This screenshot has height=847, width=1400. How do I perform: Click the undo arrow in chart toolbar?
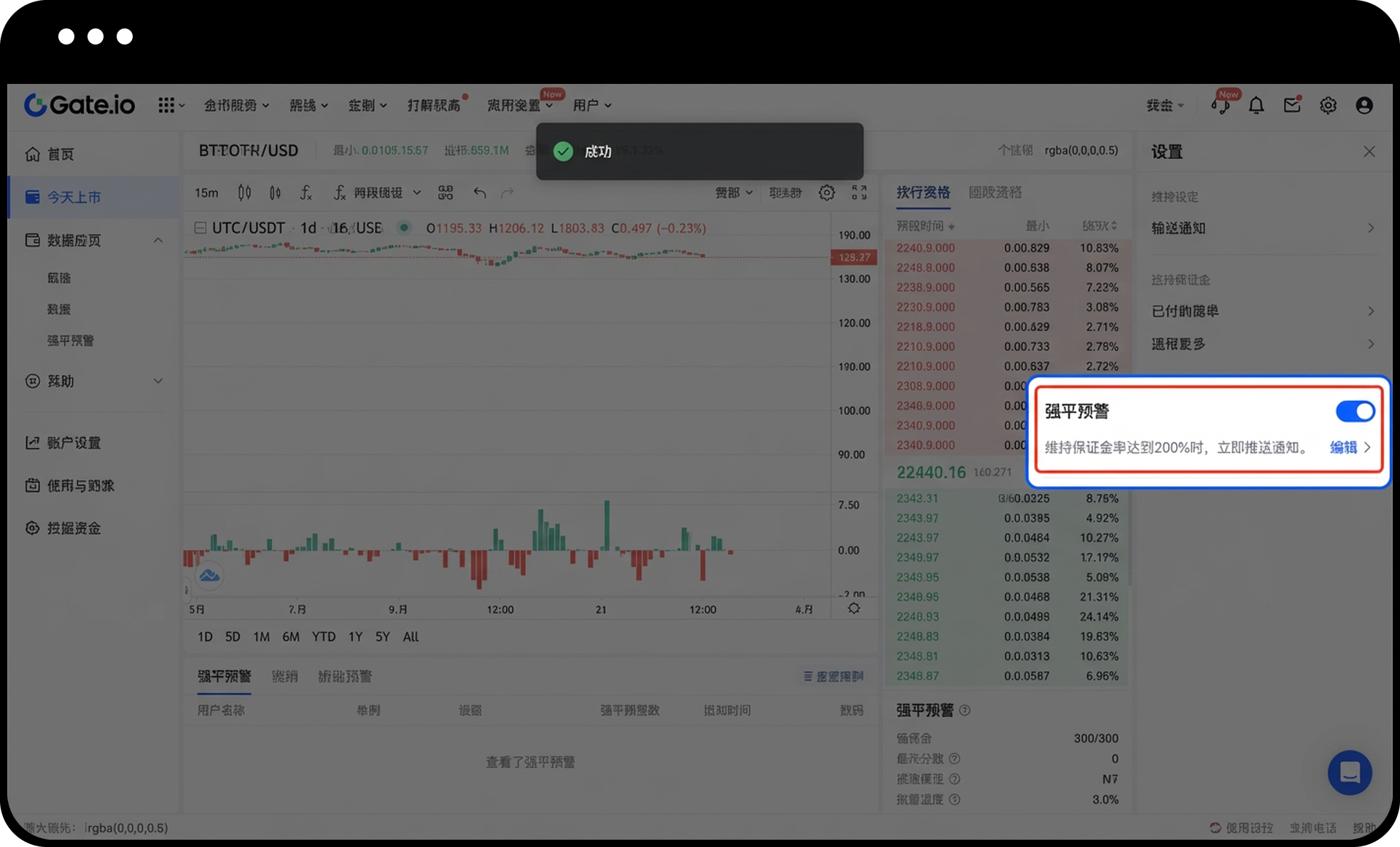(480, 193)
